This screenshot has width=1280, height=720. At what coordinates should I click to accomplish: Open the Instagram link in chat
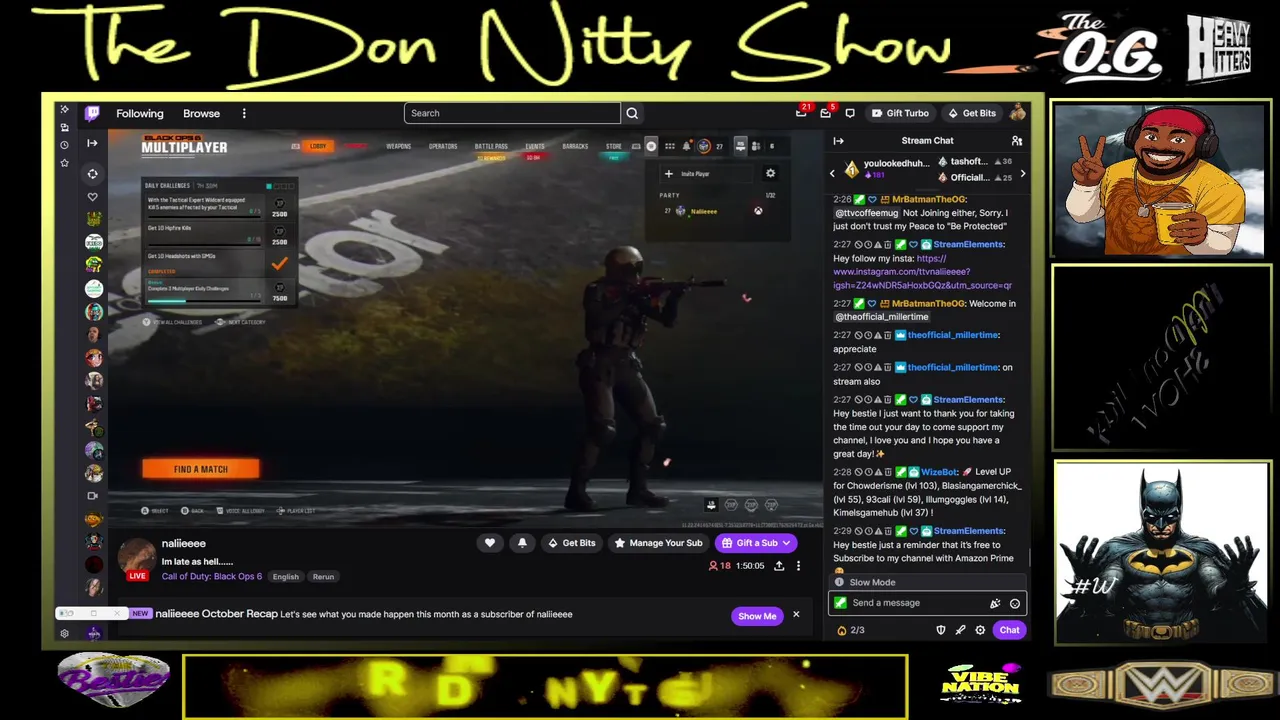[922, 272]
